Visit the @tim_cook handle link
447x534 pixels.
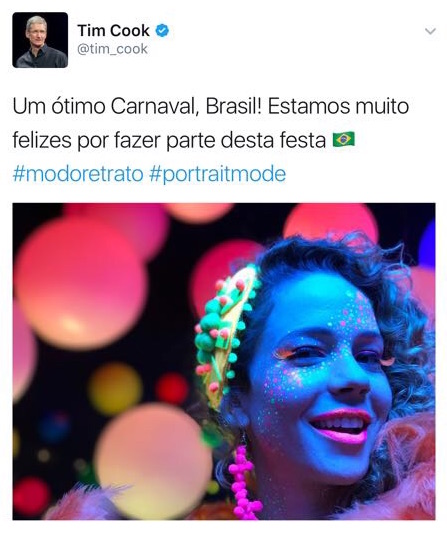113,49
